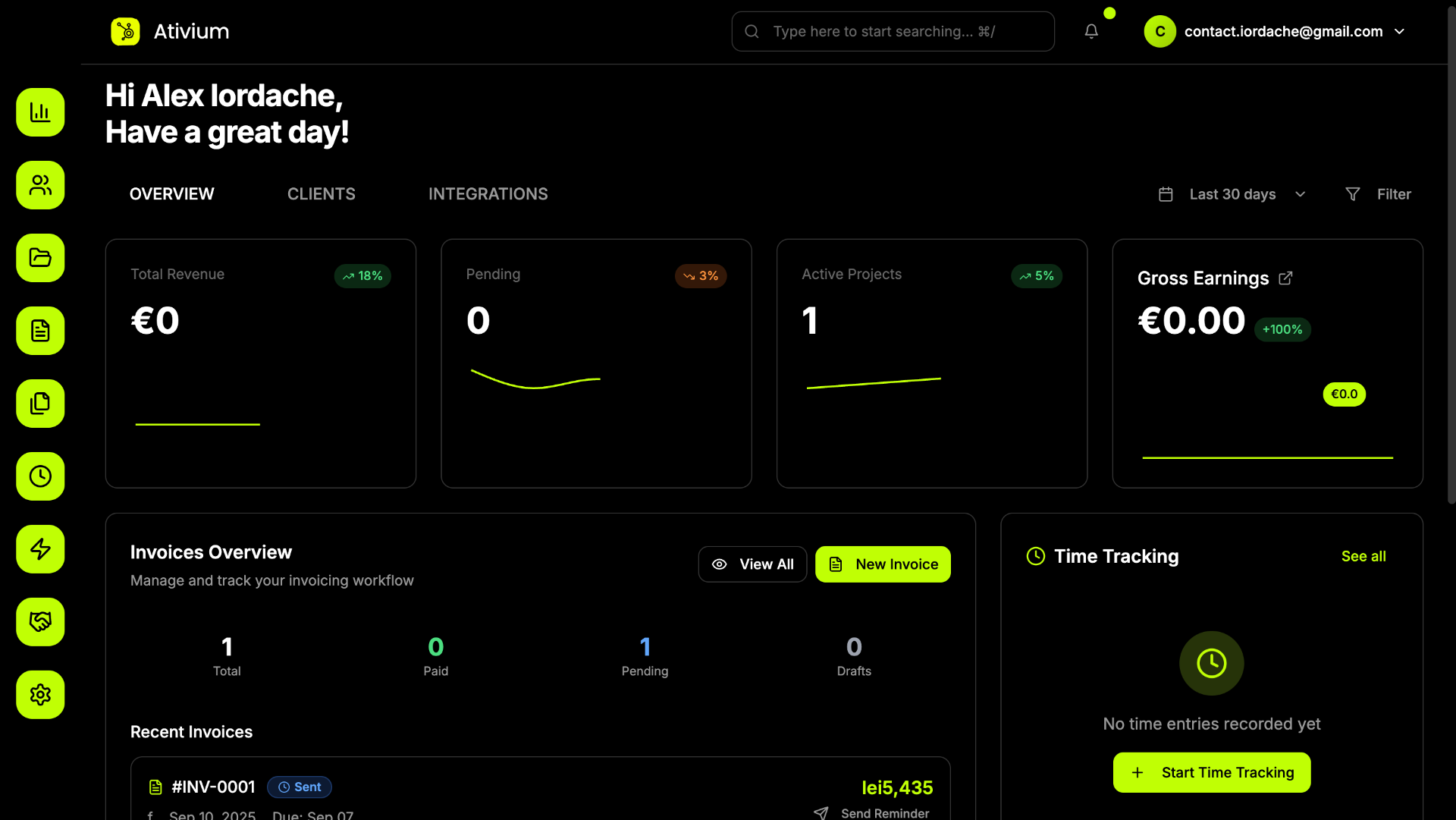This screenshot has height=820, width=1456.
Task: Open the invoice document sidebar icon
Action: pos(40,331)
